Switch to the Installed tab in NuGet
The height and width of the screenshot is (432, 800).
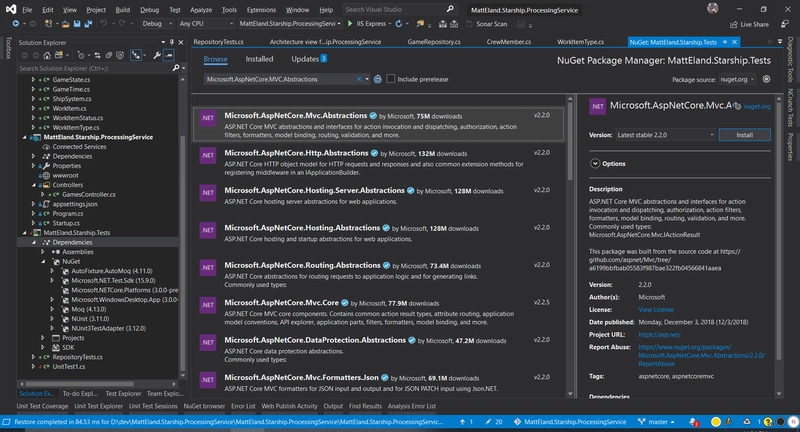tap(259, 59)
